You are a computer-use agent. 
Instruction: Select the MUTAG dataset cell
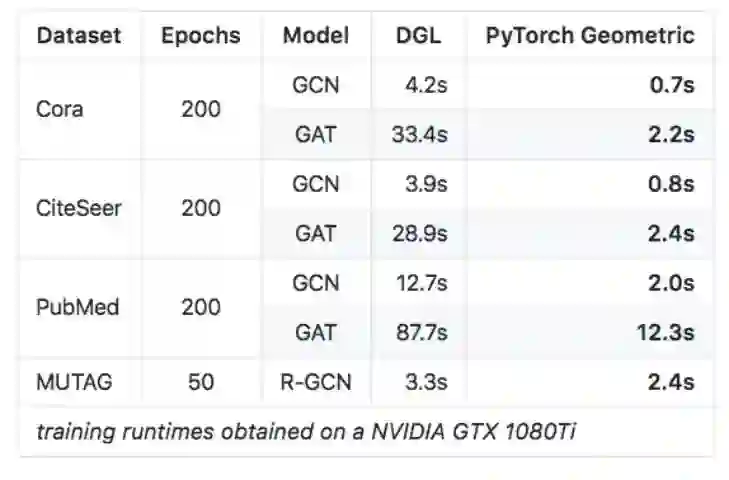point(76,381)
